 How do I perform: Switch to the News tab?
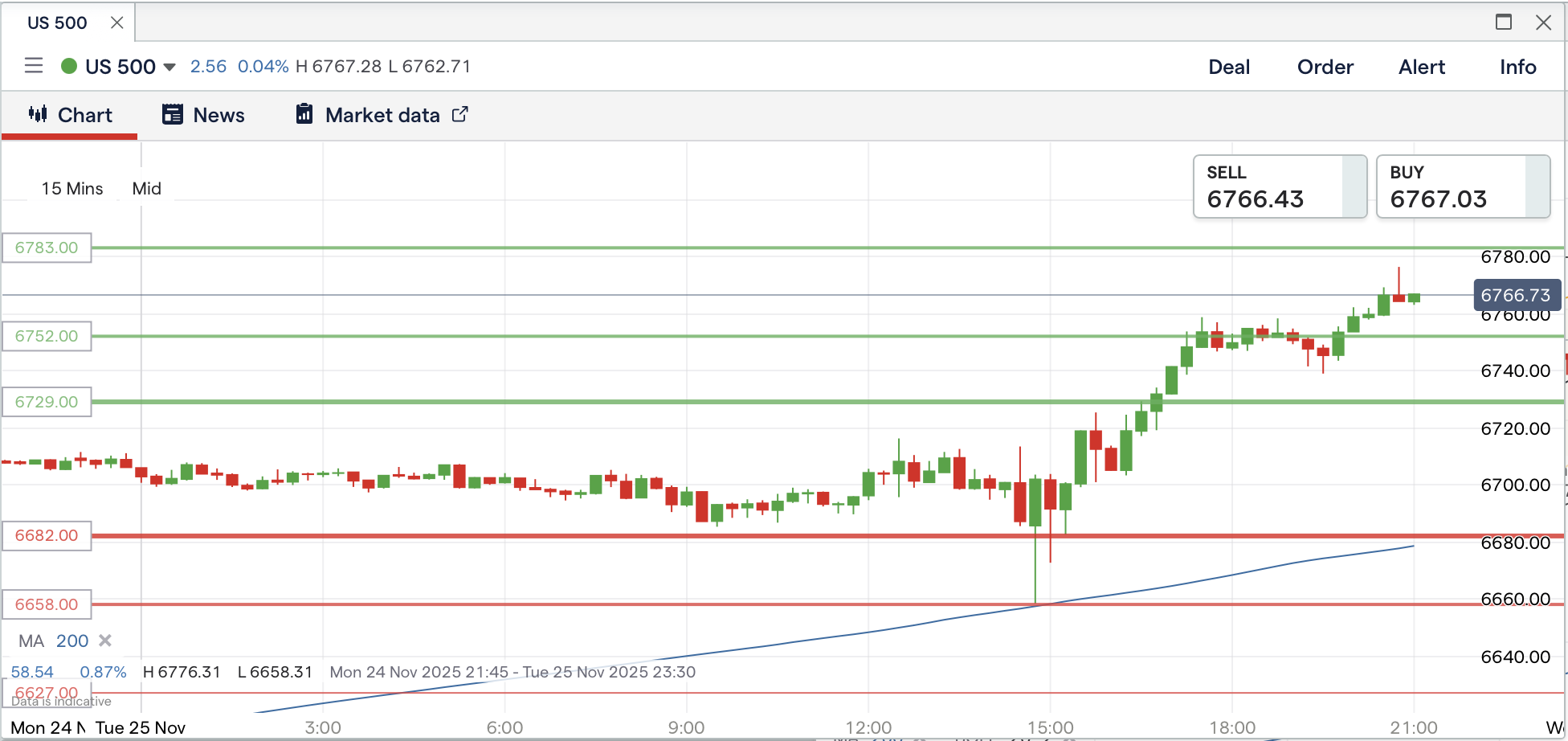[203, 115]
